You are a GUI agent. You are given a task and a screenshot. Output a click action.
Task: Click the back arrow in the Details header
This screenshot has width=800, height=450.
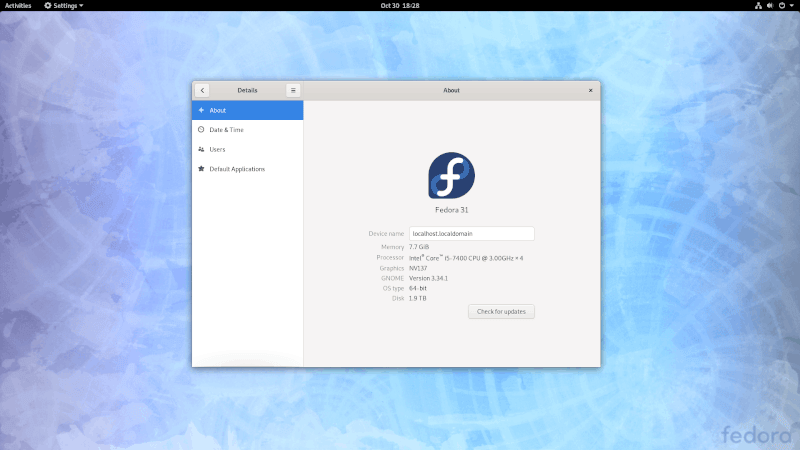pyautogui.click(x=203, y=90)
